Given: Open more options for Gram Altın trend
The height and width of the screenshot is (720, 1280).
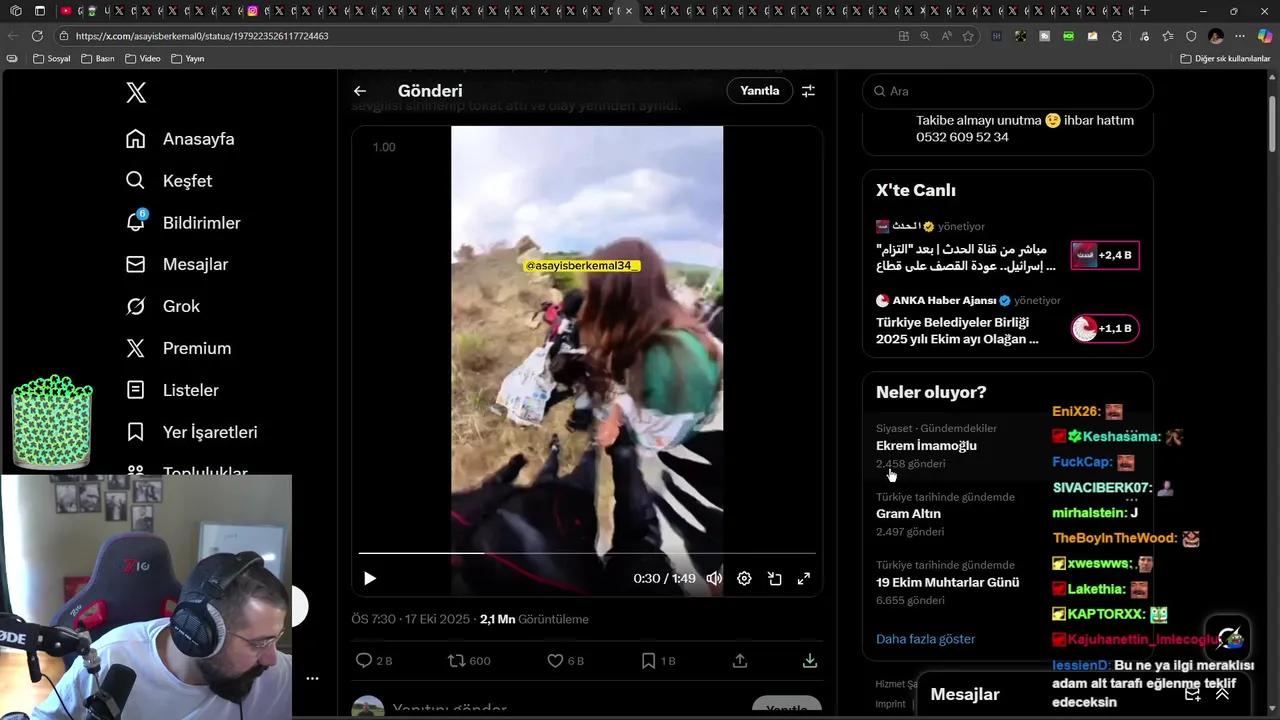Looking at the screenshot, I should point(1131,499).
